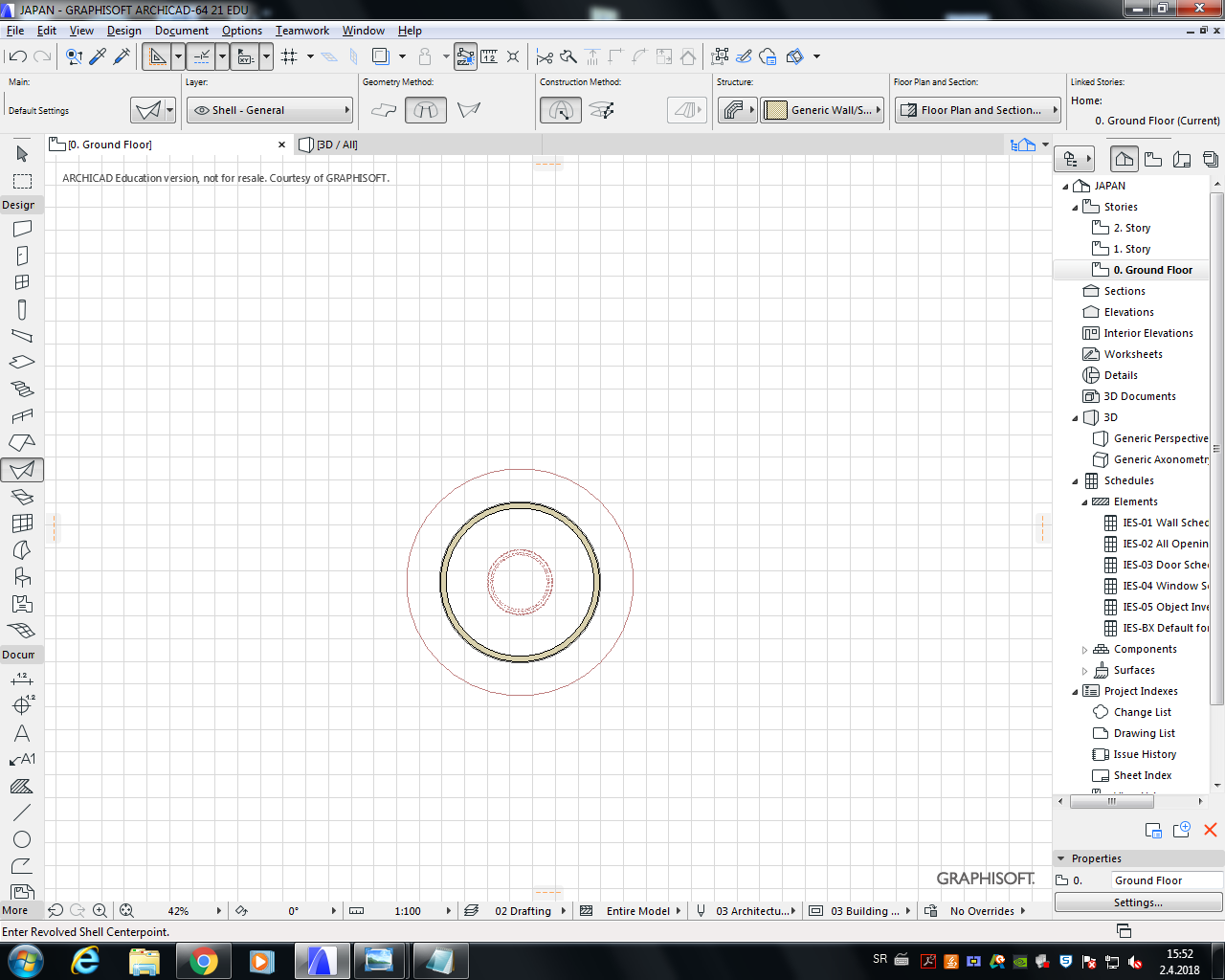Choose the Revolved geometry method
Viewport: 1225px width, 980px height.
[426, 110]
